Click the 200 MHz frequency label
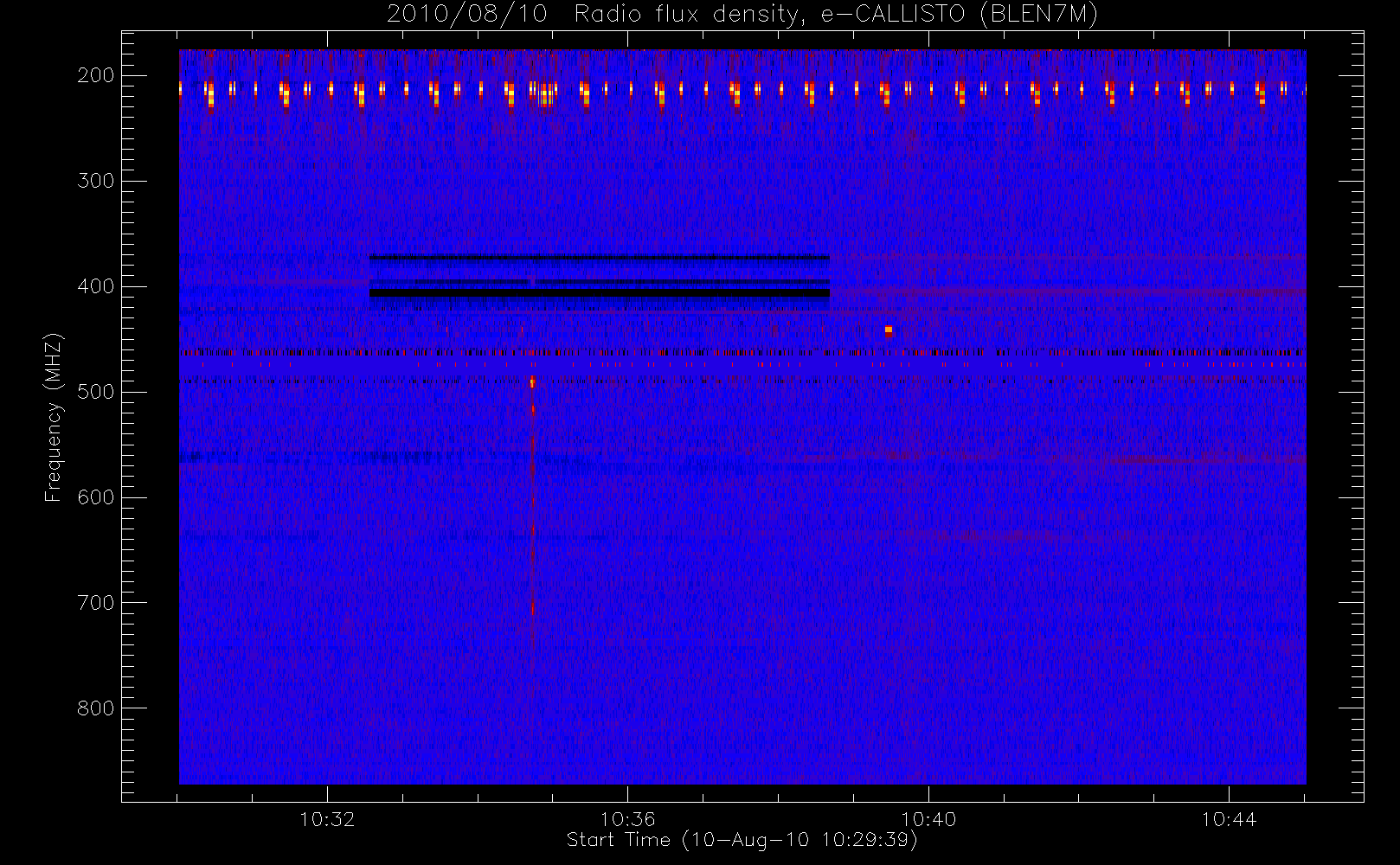Image resolution: width=1400 pixels, height=865 pixels. coord(96,75)
